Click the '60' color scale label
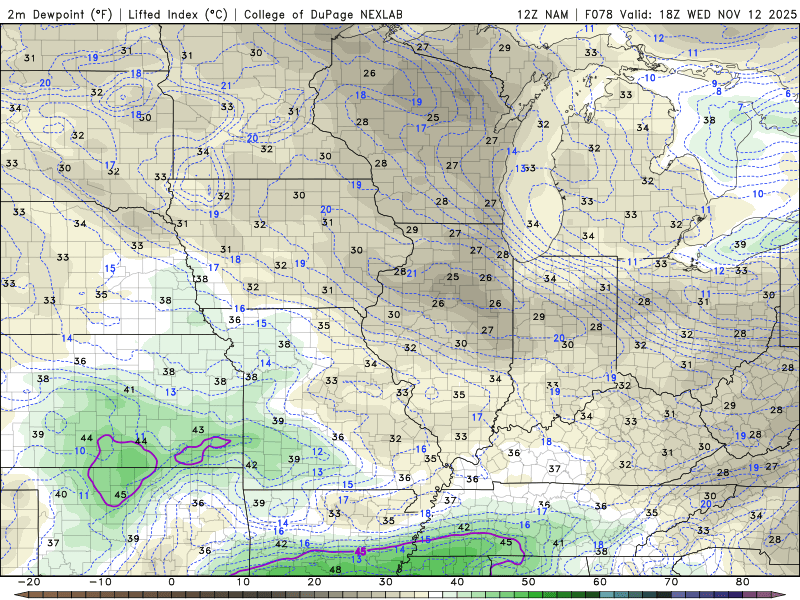800x600 pixels. (x=600, y=582)
